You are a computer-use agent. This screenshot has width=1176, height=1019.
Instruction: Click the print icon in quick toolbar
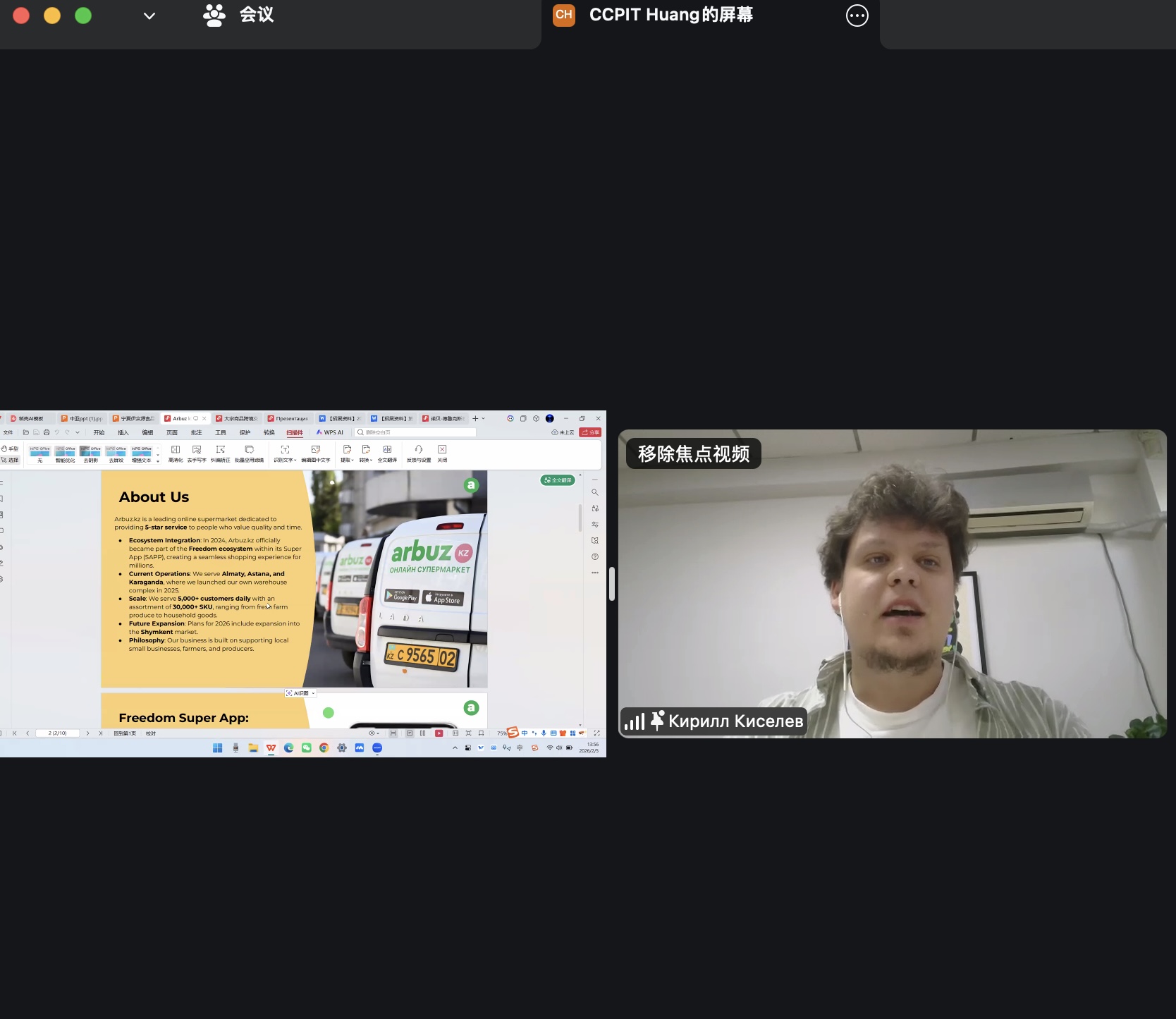point(47,432)
